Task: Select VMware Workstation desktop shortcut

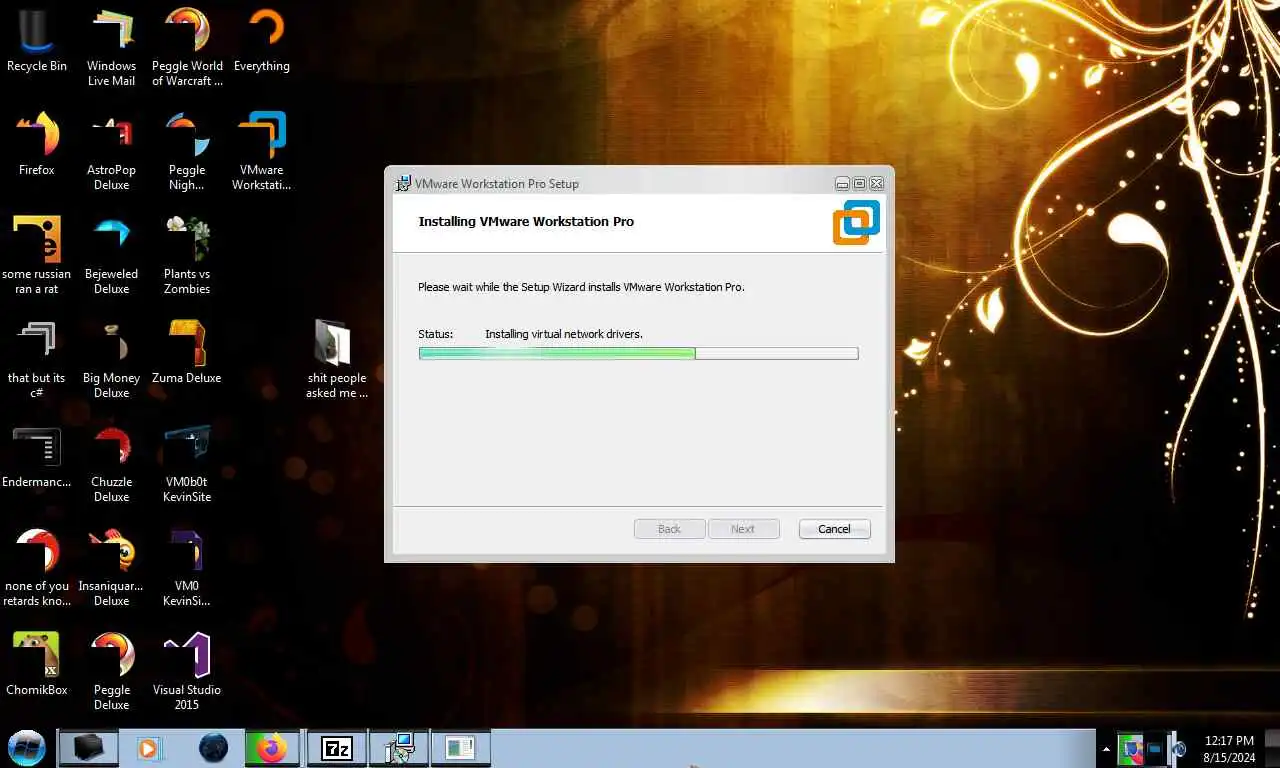Action: click(x=262, y=151)
